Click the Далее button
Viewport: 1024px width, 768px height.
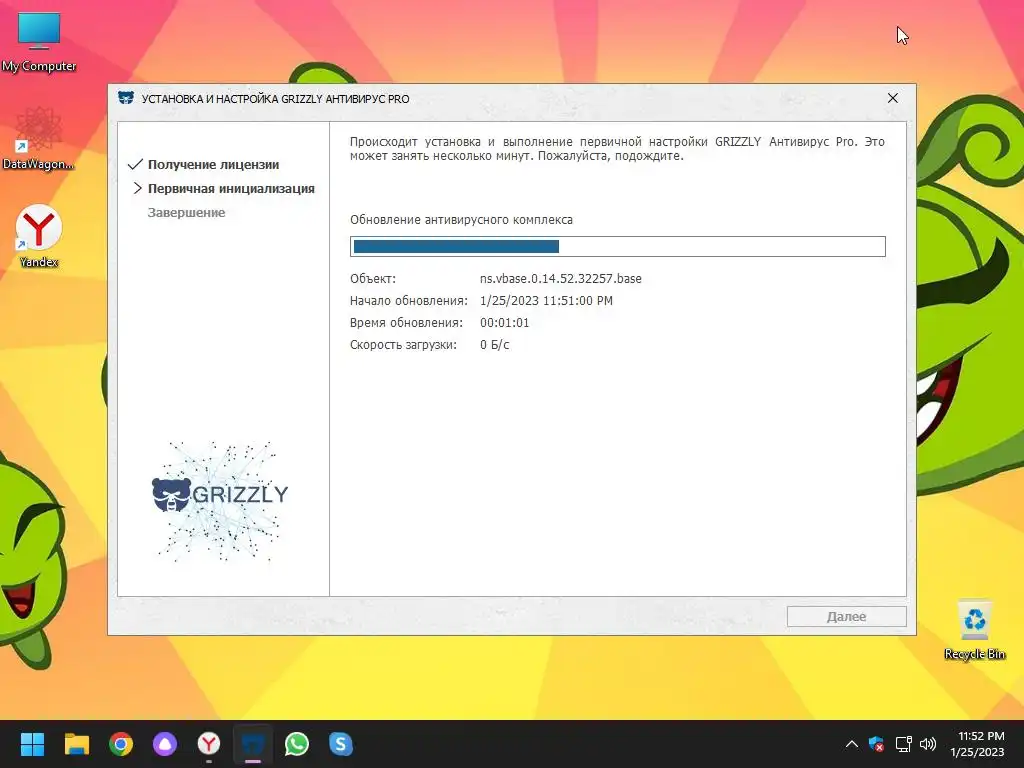[846, 616]
